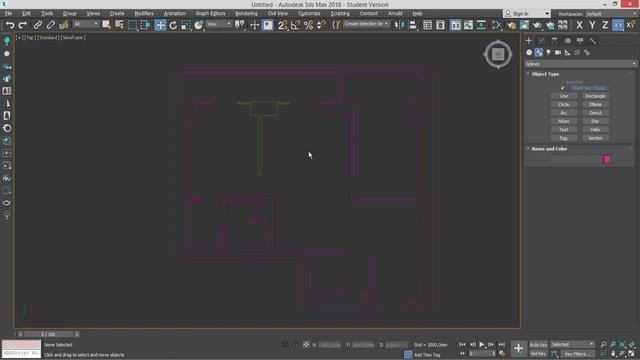Open the key mode Selected dropdown

pyautogui.click(x=572, y=344)
